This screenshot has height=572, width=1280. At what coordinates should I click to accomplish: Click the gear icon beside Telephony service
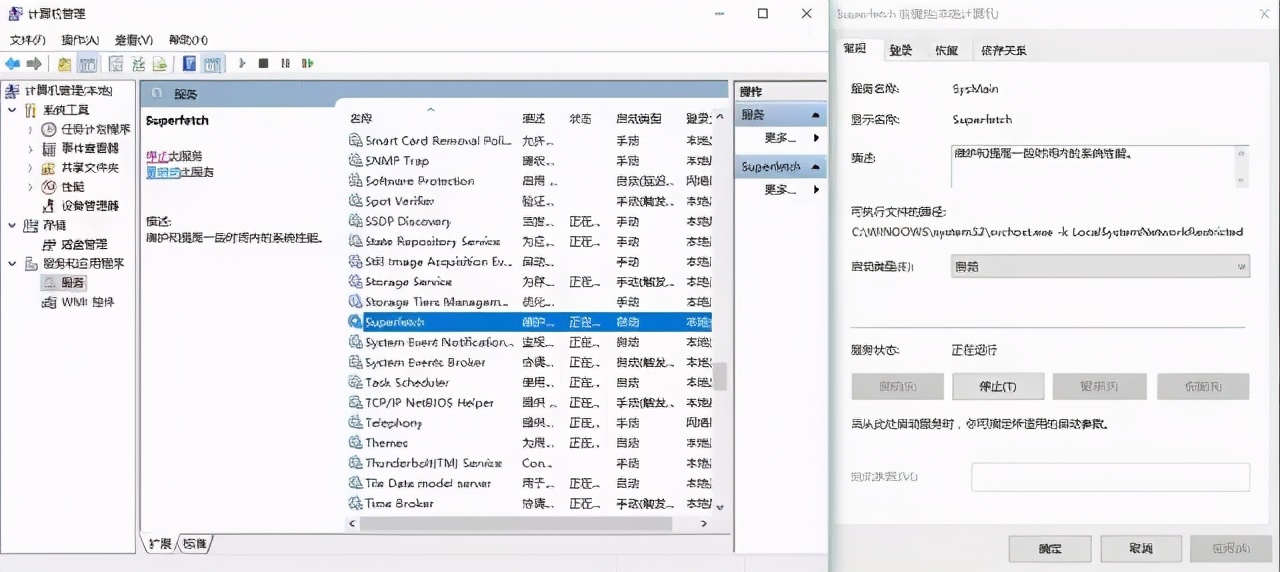click(x=355, y=423)
